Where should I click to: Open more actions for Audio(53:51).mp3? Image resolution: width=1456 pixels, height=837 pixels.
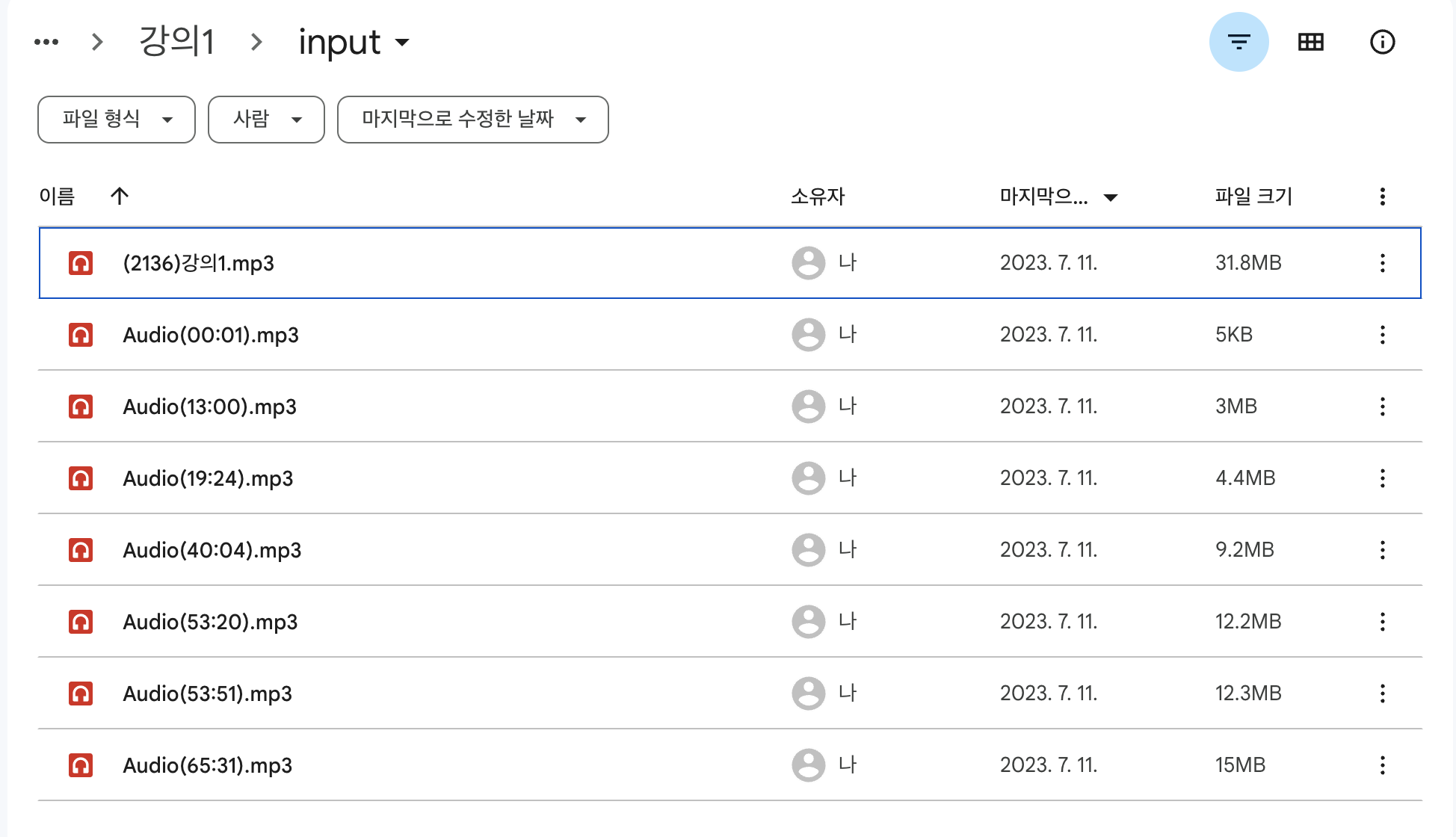click(1382, 694)
